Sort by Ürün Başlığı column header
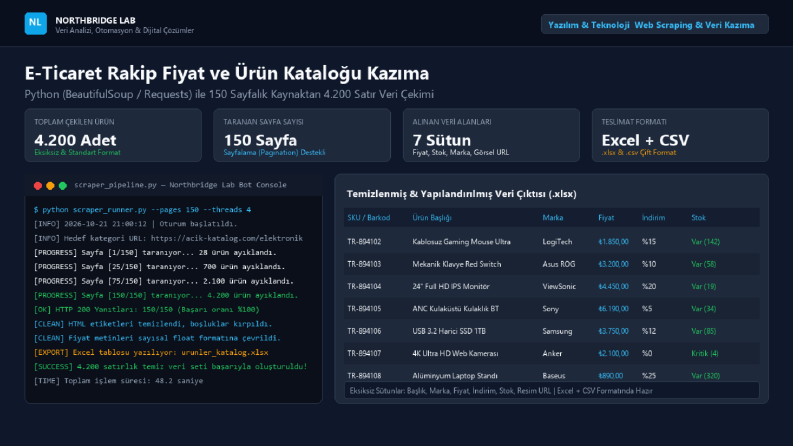 coord(432,217)
